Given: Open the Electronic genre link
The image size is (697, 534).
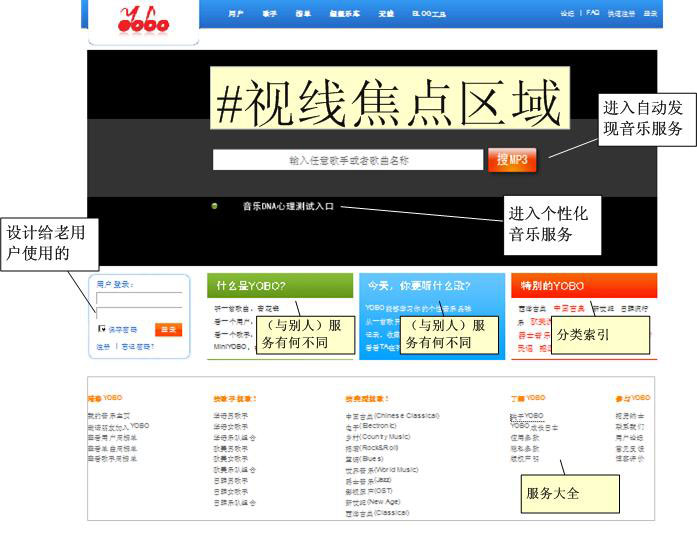Looking at the screenshot, I should tap(371, 426).
